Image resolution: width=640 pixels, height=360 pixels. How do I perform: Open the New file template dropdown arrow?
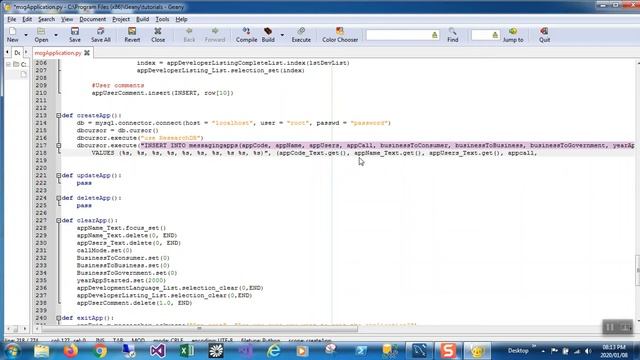26,35
